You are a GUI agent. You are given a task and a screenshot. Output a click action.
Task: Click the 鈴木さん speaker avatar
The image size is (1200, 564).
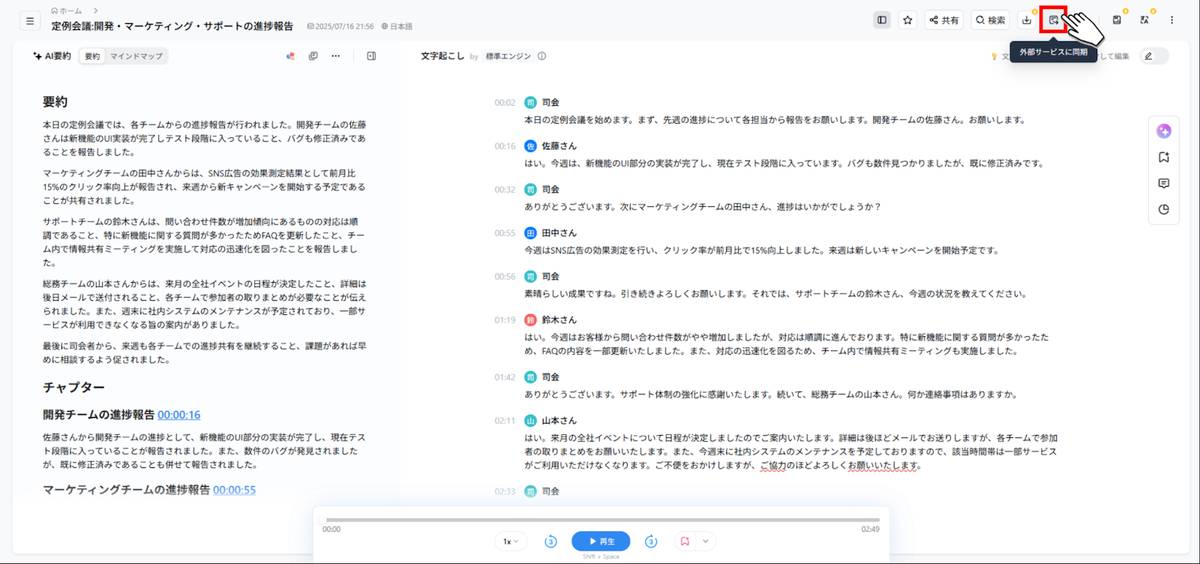(530, 320)
